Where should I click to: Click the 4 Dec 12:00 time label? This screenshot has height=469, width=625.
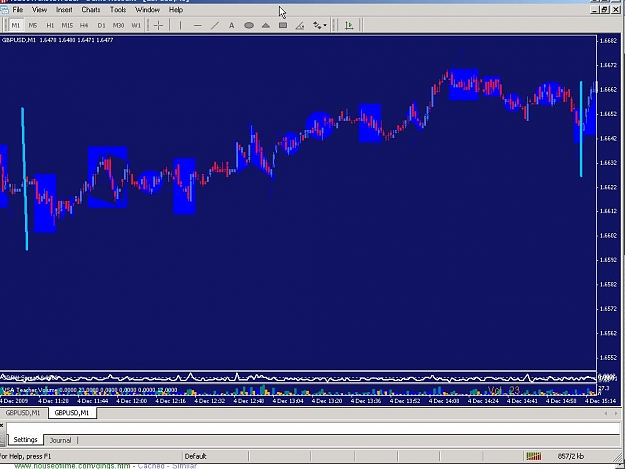click(x=132, y=401)
